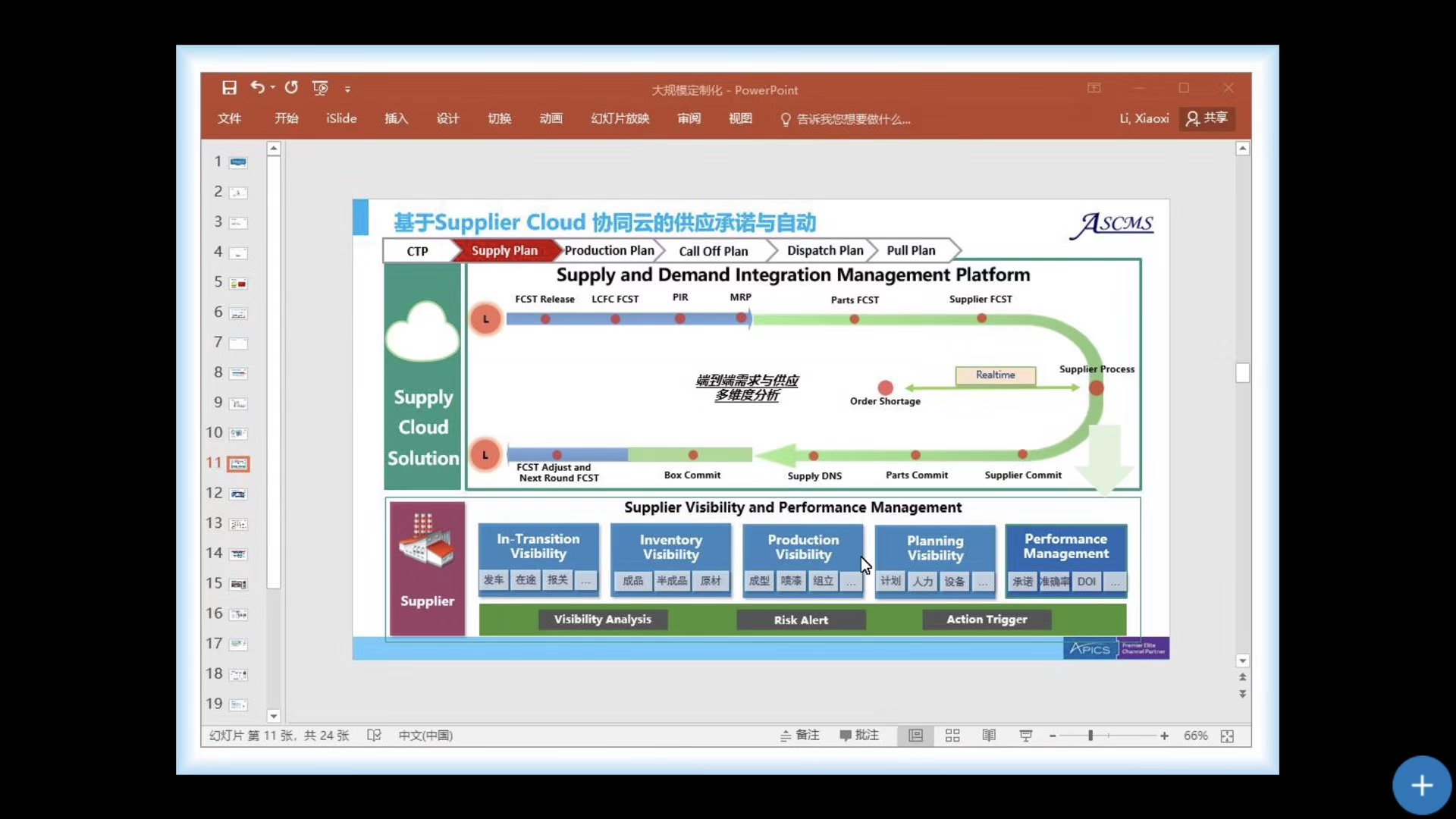Select the Pull Plan chevron shape

(x=912, y=251)
